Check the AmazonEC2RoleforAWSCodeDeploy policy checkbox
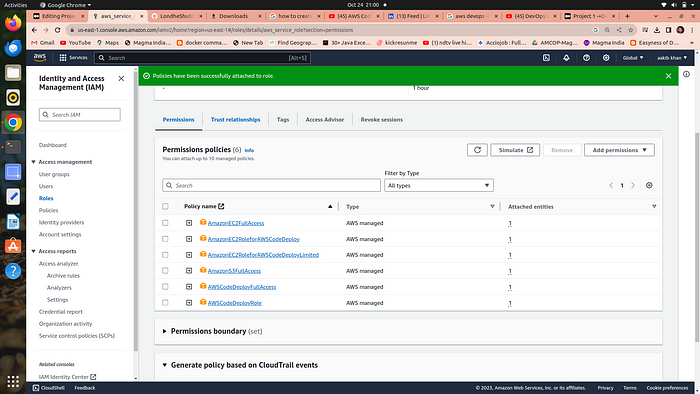 coord(165,239)
